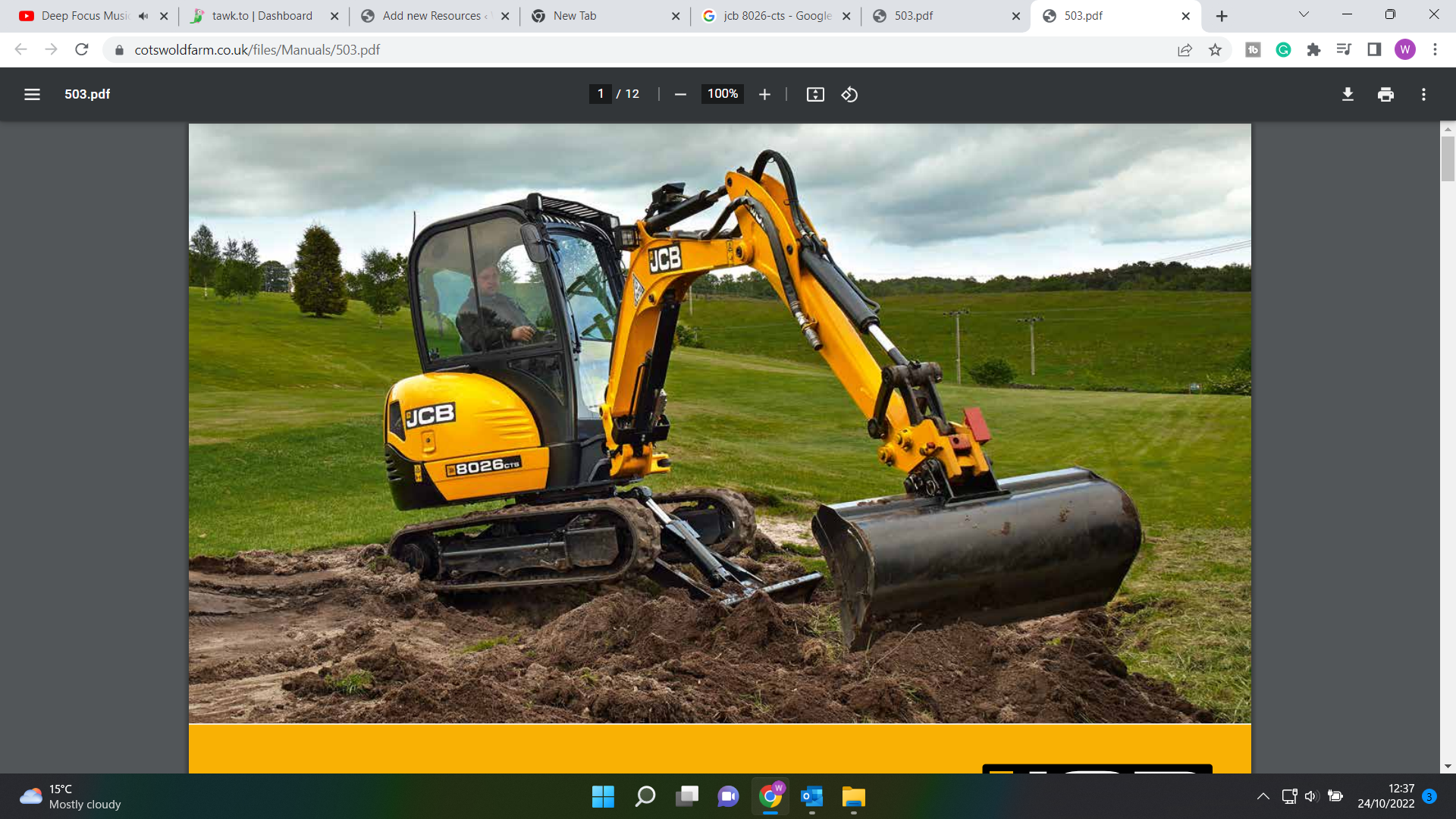Open File Explorer from taskbar

pos(853,796)
